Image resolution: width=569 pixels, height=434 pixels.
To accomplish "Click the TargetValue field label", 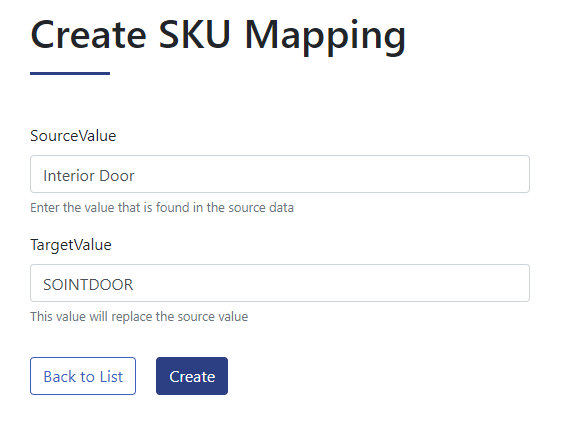I will point(71,245).
